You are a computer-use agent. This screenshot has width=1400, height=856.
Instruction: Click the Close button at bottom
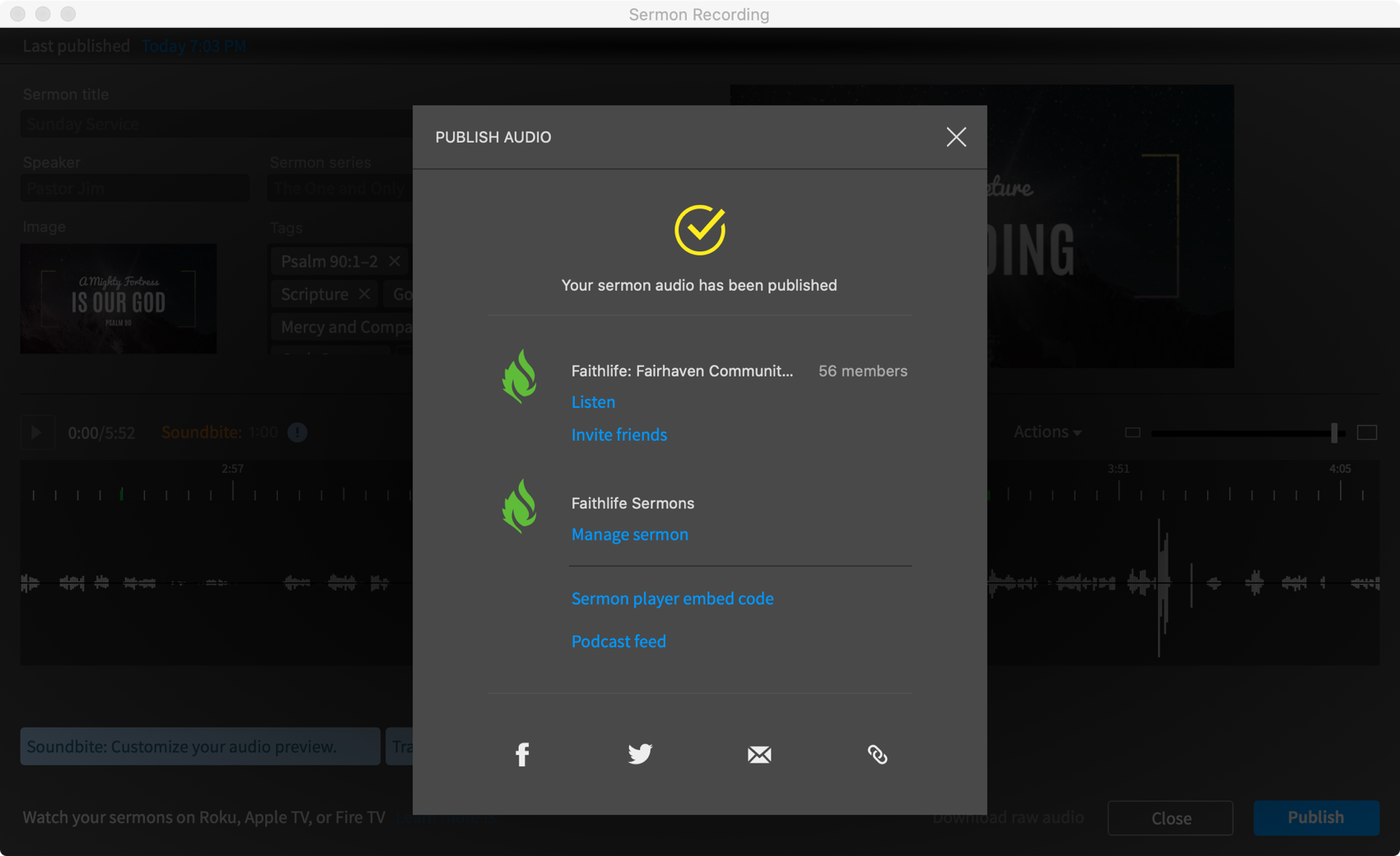(x=1170, y=818)
